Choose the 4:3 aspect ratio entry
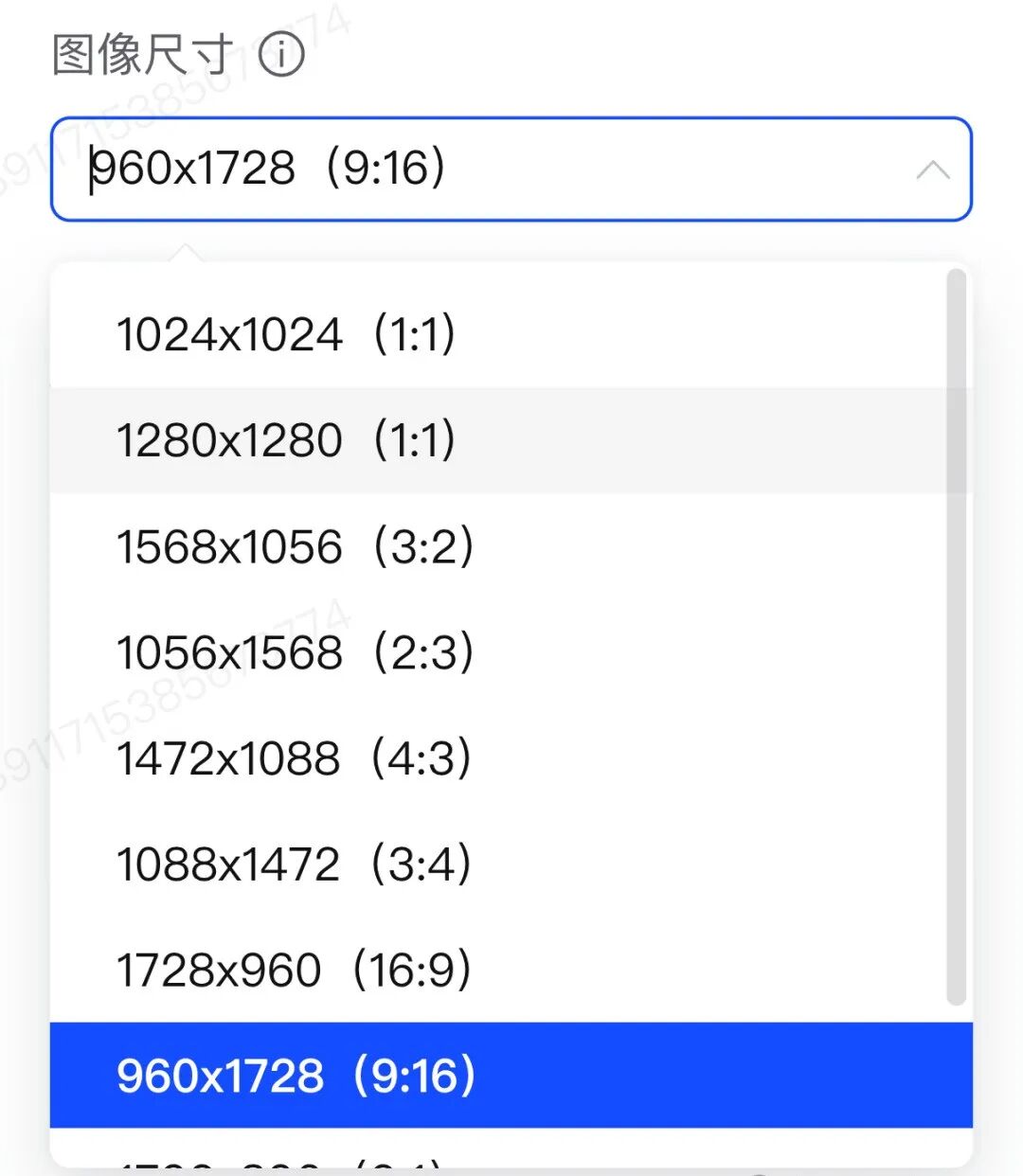Viewport: 1023px width, 1176px height. [x=294, y=759]
